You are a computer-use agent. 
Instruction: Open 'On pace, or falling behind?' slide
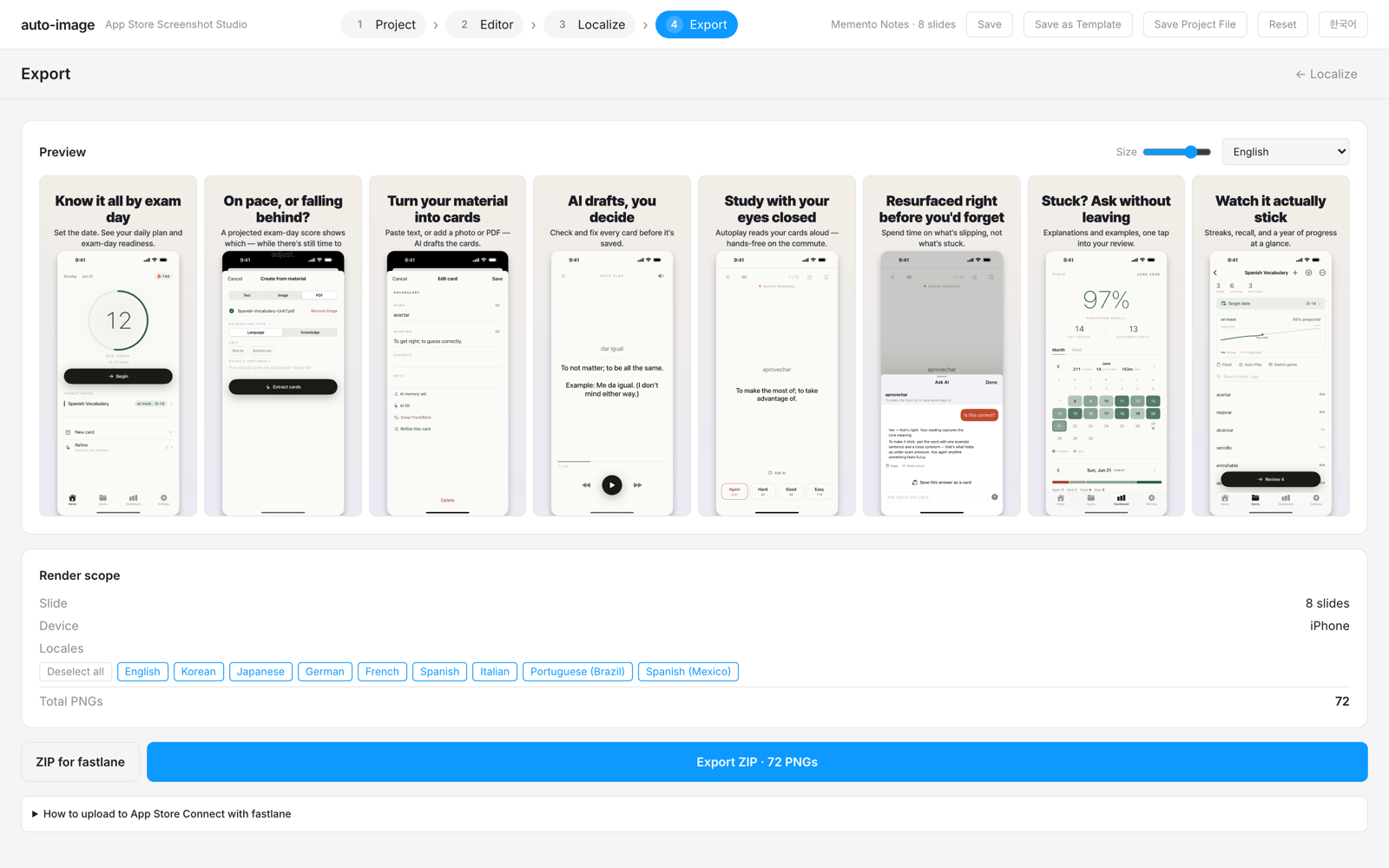click(283, 345)
